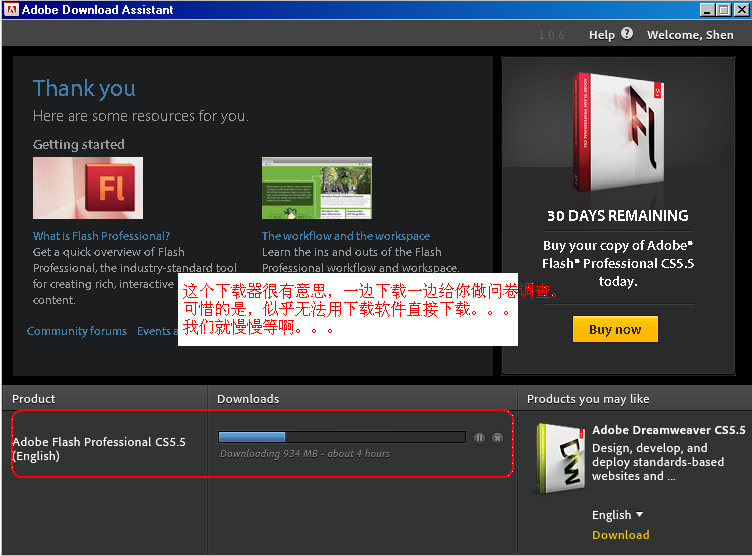
Task: Click the Buy now button
Action: tap(615, 329)
